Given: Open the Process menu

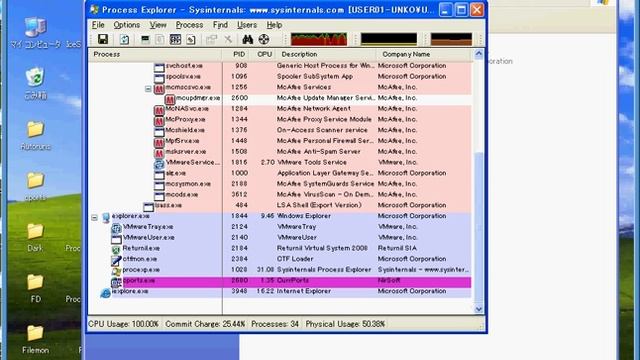Looking at the screenshot, I should coord(189,25).
